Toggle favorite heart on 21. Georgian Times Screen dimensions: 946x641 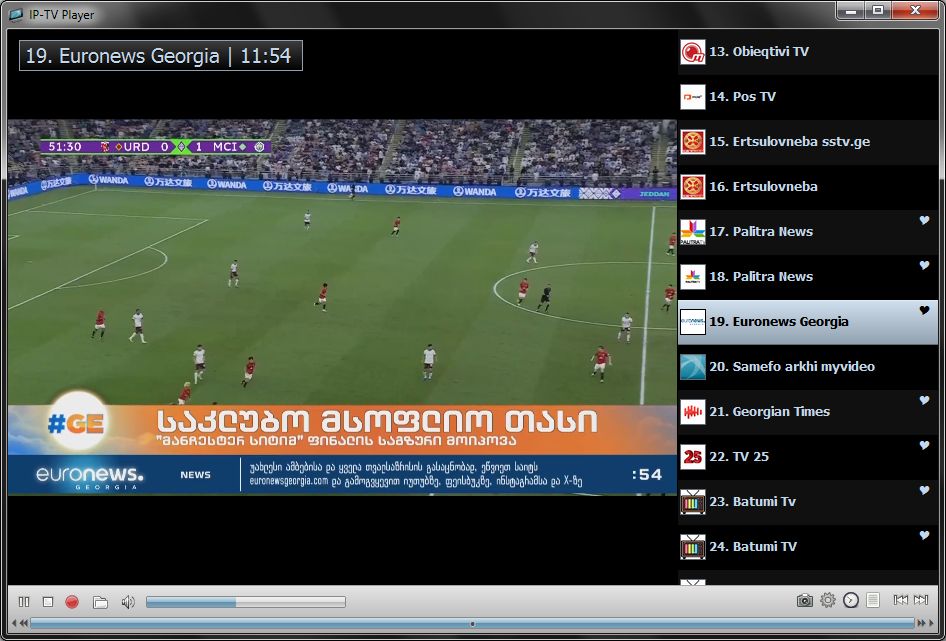coord(924,400)
